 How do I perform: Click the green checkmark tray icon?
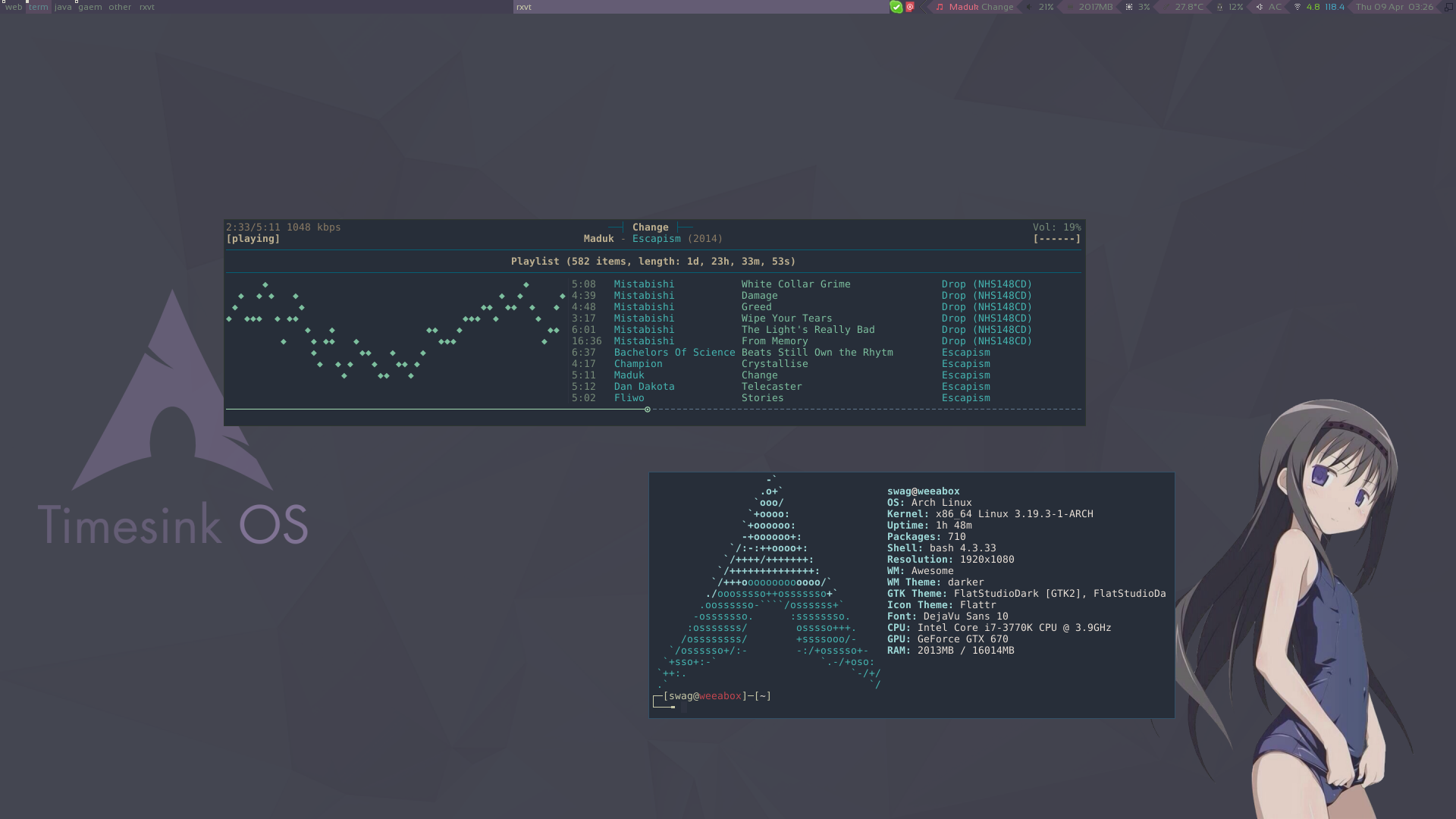click(896, 7)
